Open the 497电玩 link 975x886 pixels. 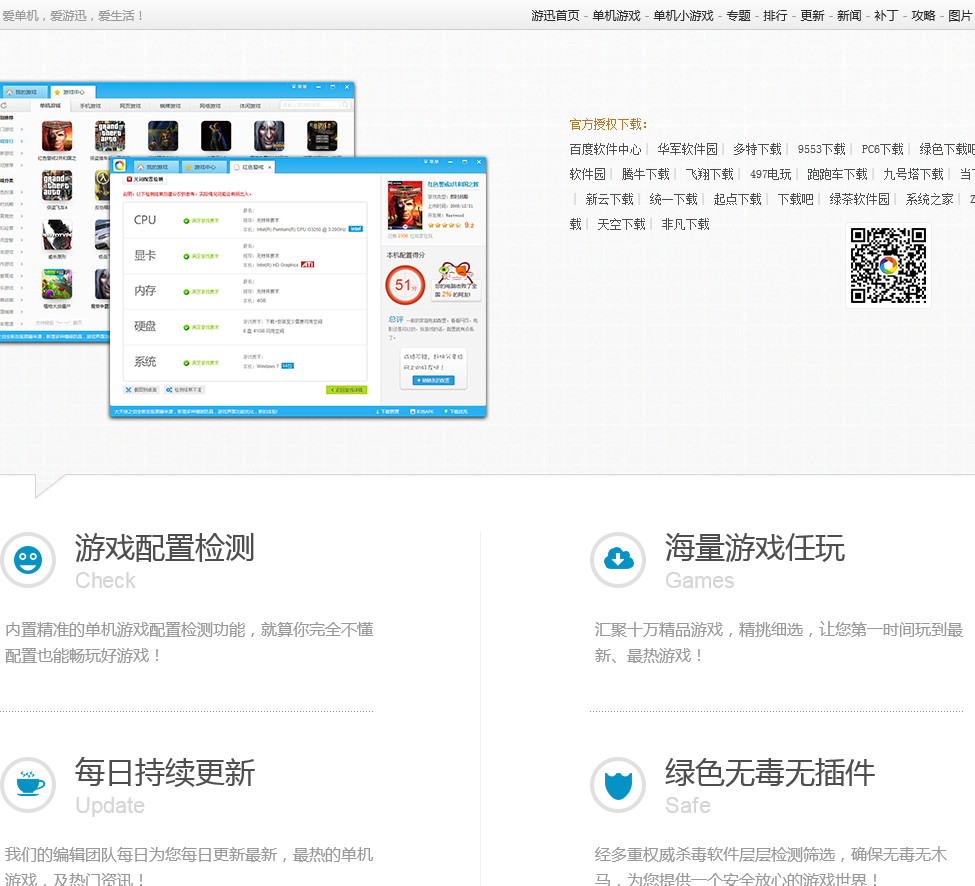(770, 174)
